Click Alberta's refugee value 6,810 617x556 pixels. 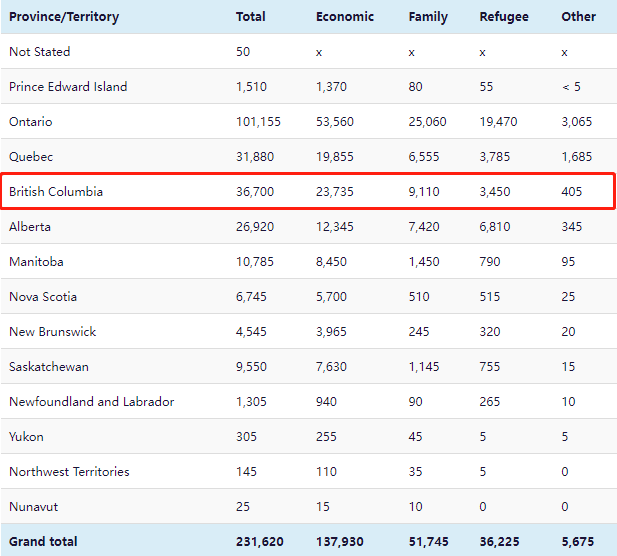[496, 226]
